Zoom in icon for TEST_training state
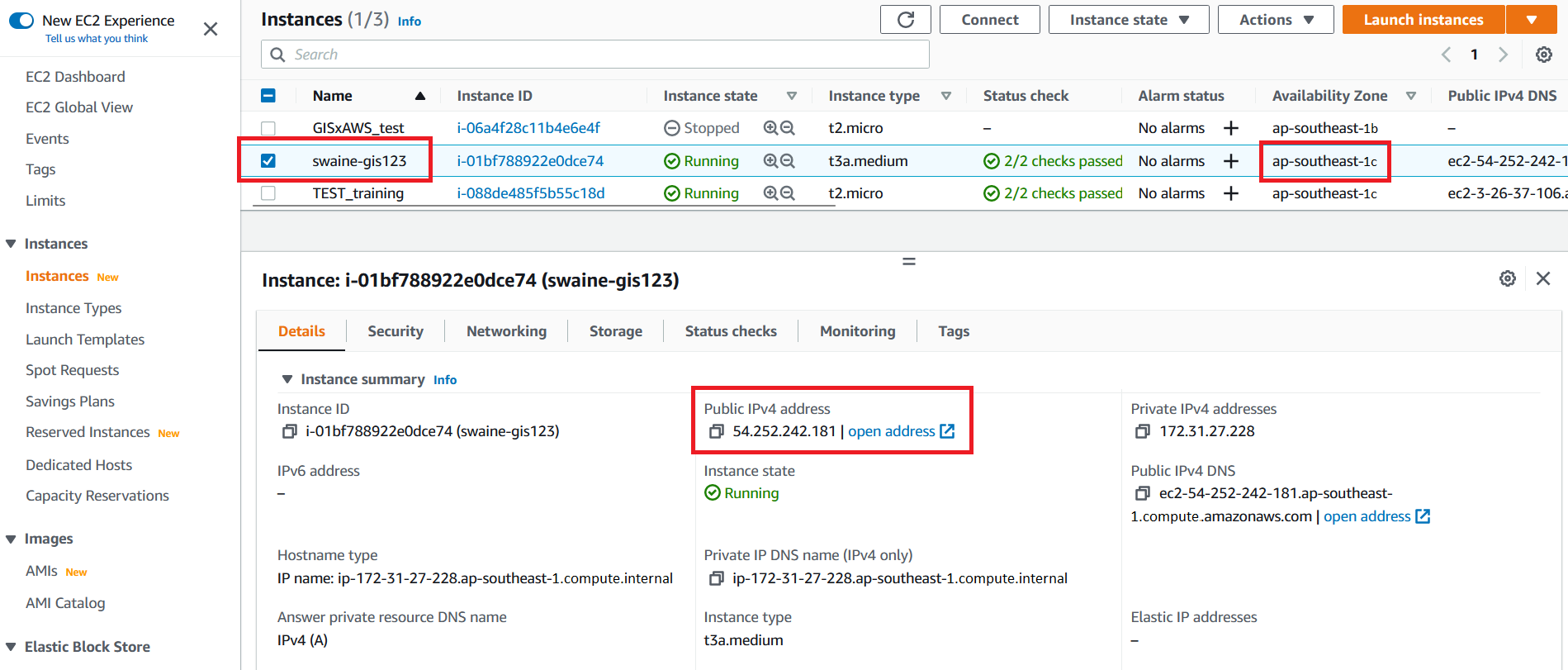The height and width of the screenshot is (670, 1568). coord(770,193)
